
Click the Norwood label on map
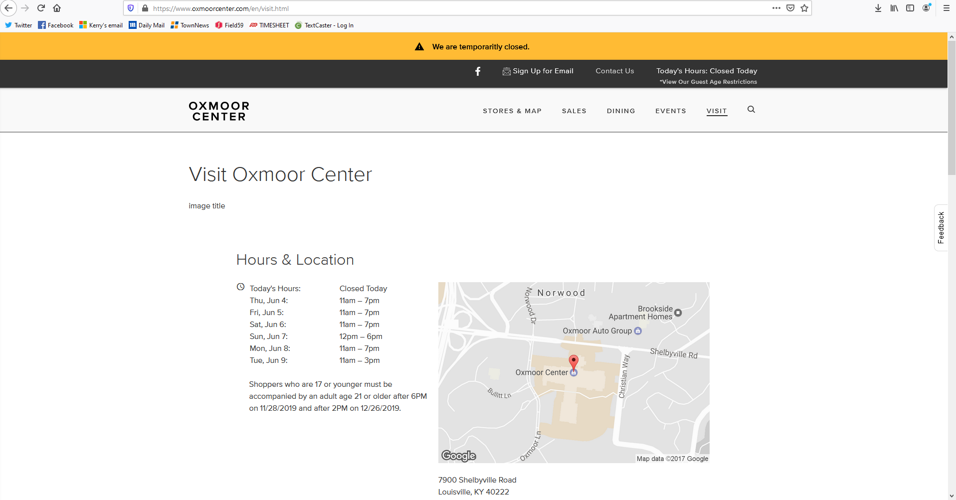pyautogui.click(x=561, y=293)
